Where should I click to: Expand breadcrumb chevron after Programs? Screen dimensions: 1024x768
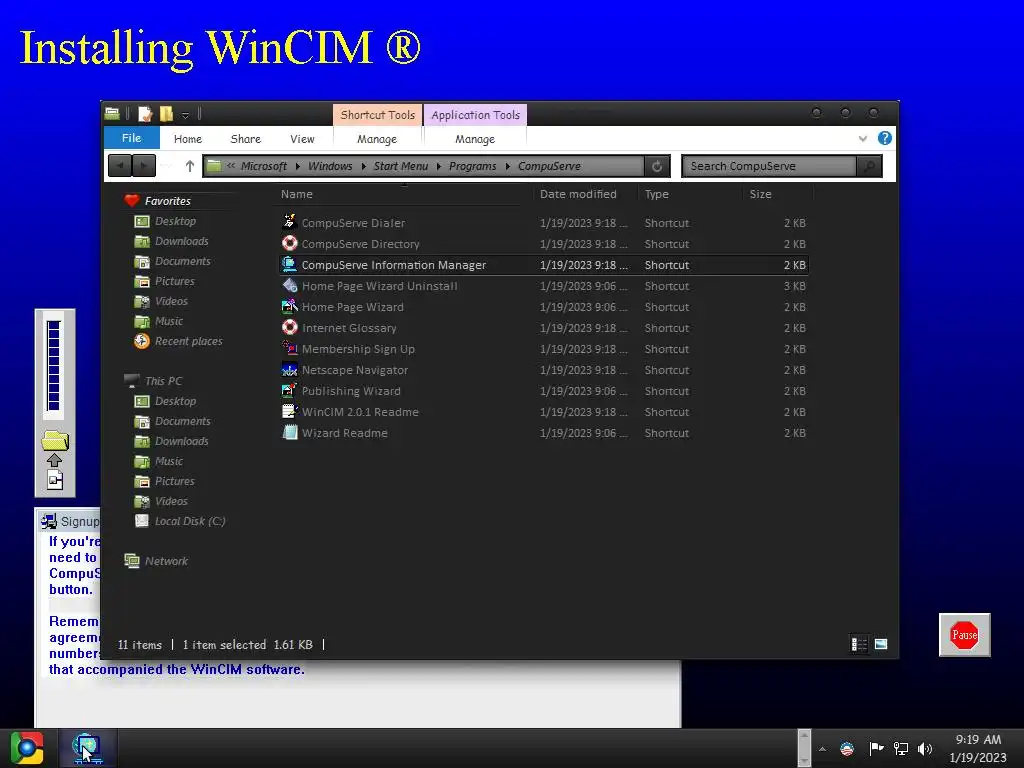[x=507, y=167]
